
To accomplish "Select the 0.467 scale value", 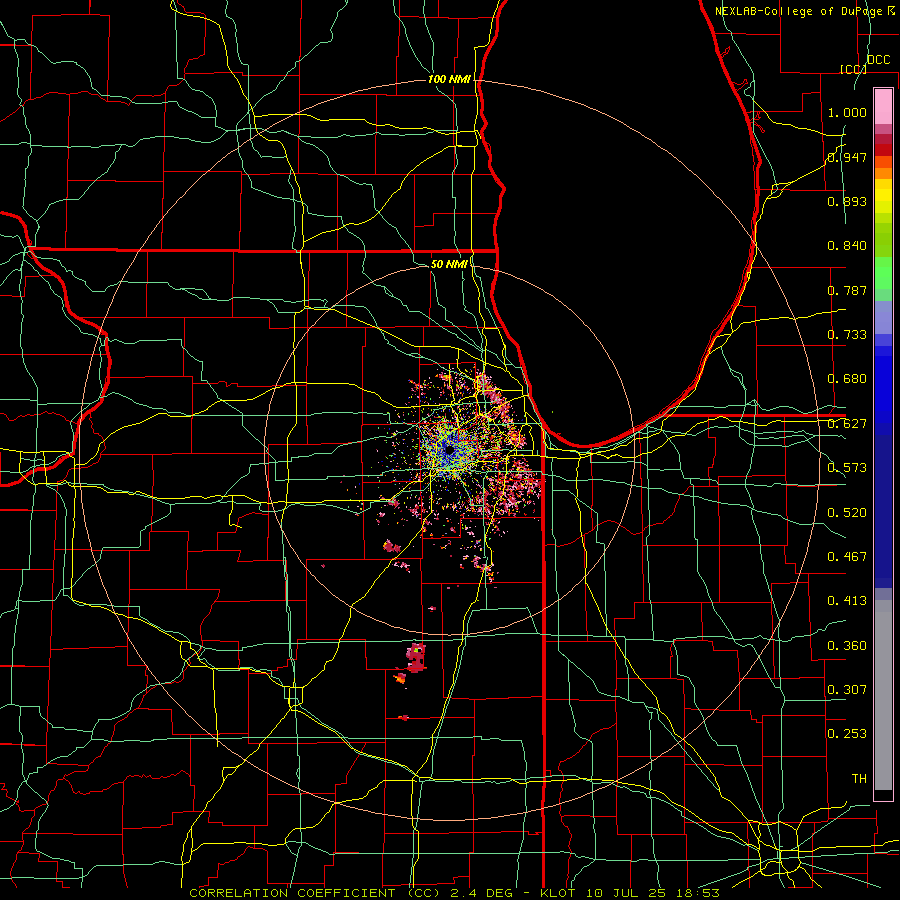I will coord(847,557).
